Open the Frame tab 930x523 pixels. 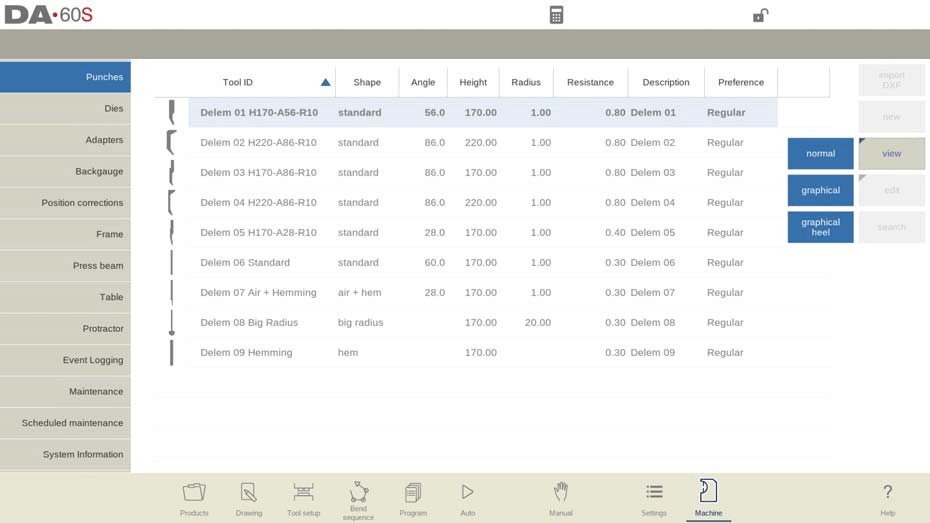coord(65,234)
